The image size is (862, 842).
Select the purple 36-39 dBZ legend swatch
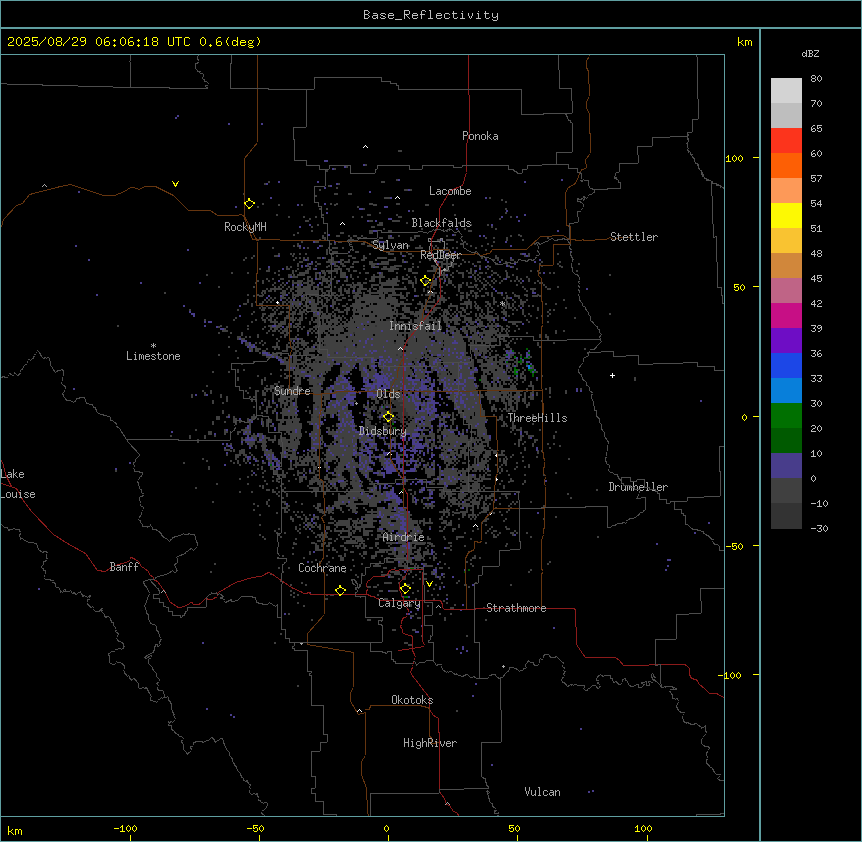point(786,340)
